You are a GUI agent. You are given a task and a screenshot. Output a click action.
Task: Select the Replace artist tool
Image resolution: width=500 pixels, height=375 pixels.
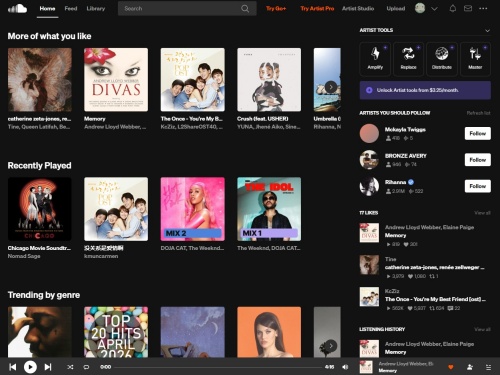(408, 59)
